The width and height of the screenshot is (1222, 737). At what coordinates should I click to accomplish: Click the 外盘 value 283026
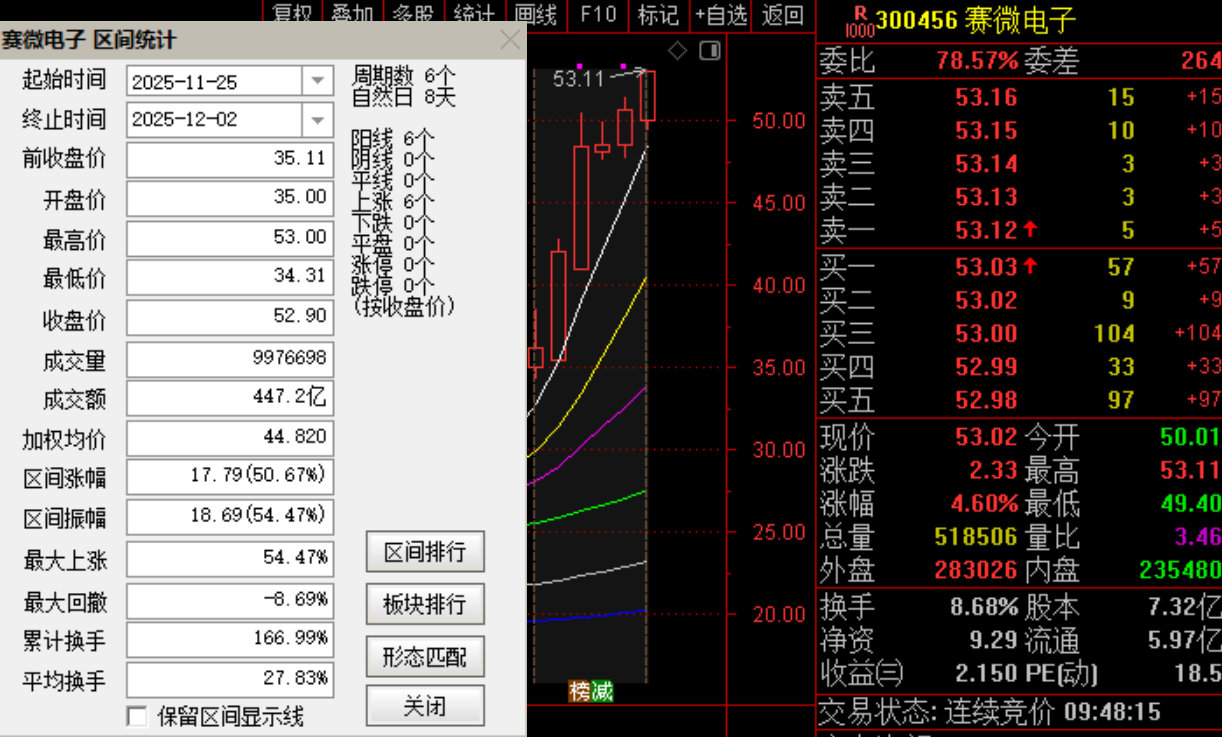[x=976, y=570]
